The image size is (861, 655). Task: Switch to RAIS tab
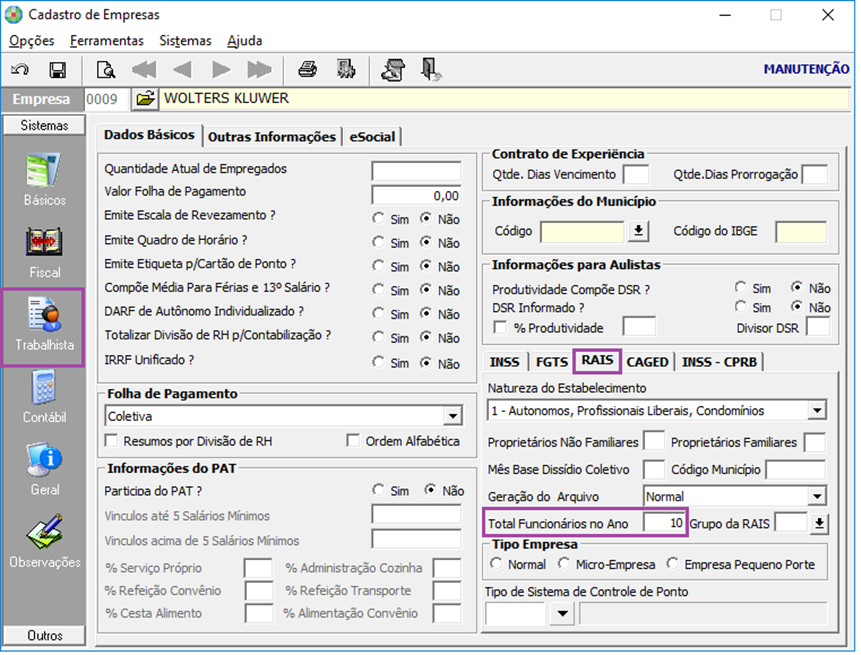point(597,360)
